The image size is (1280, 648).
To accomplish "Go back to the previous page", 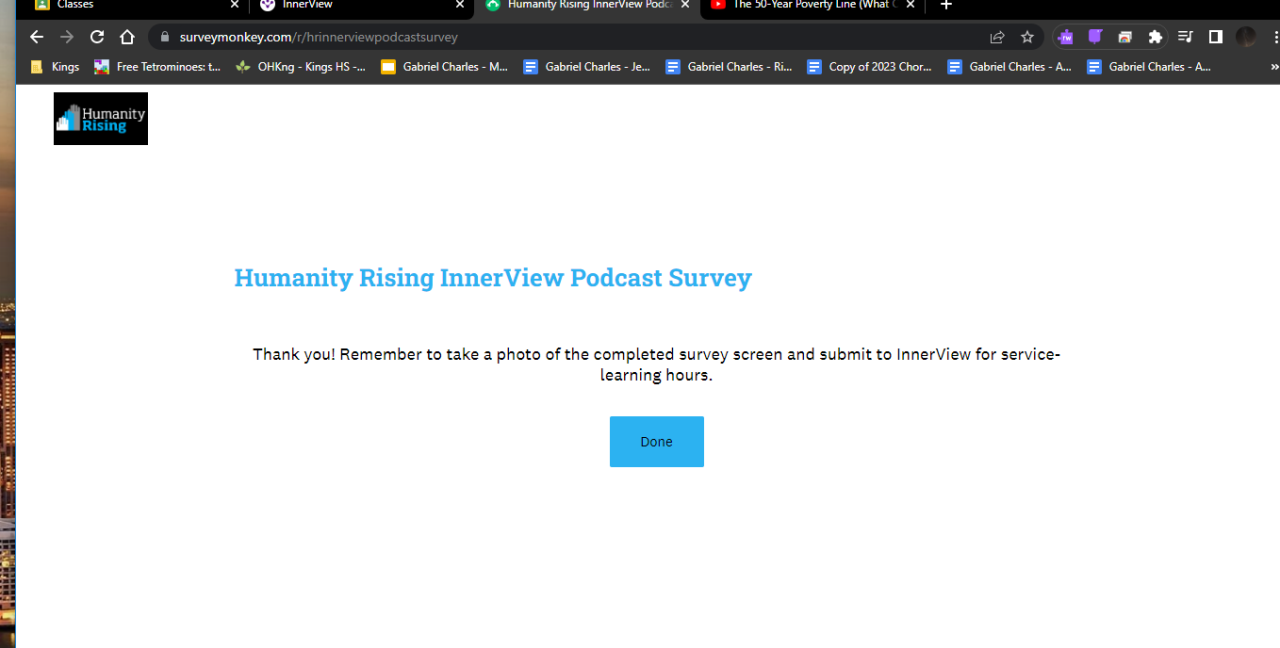I will pyautogui.click(x=37, y=37).
